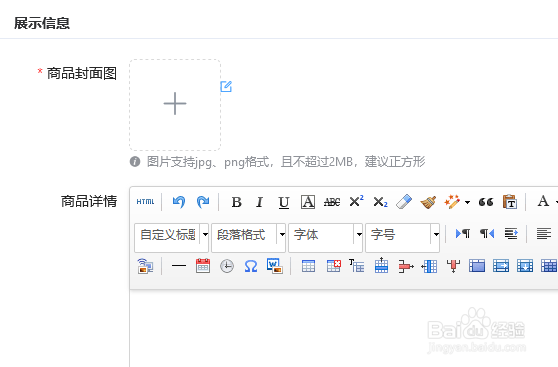558x367 pixels.
Task: Delete table column icon
Action: pyautogui.click(x=453, y=266)
